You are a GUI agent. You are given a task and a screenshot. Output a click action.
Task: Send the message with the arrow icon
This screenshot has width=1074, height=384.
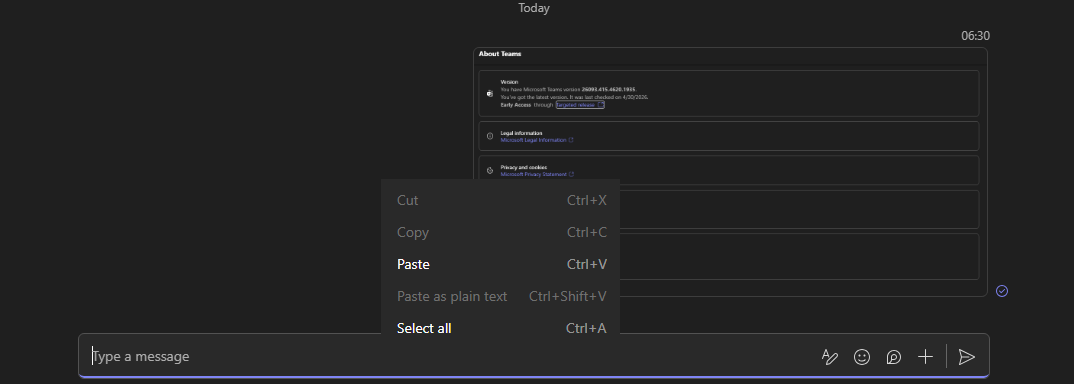click(966, 357)
